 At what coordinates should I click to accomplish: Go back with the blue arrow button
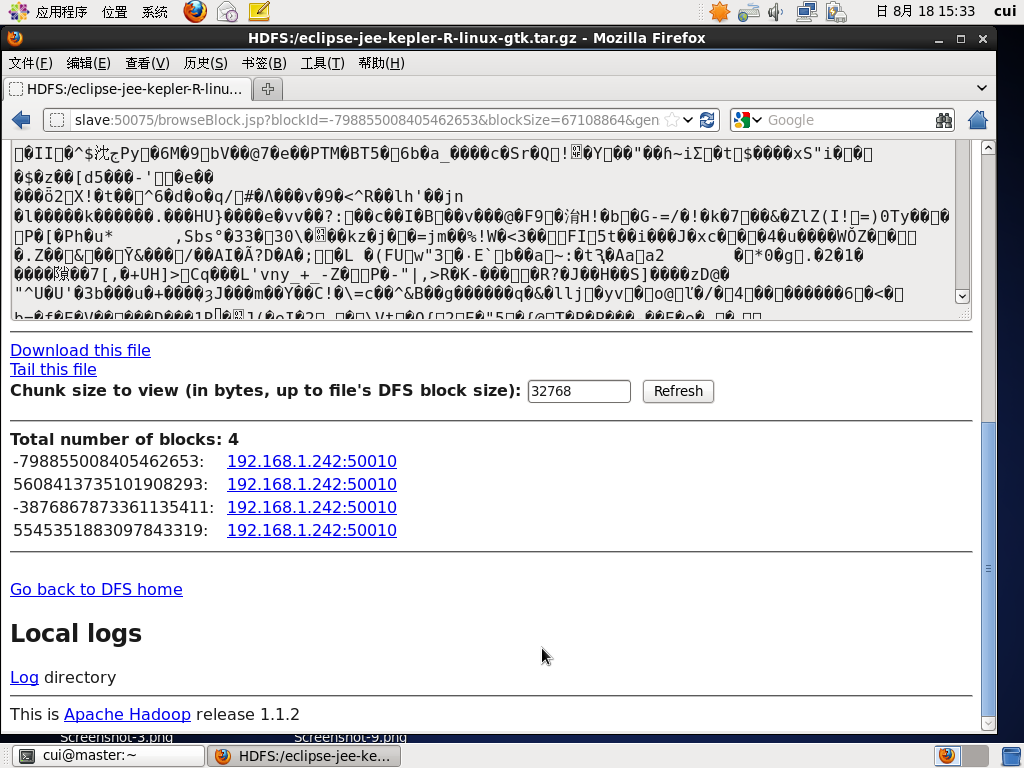point(22,120)
